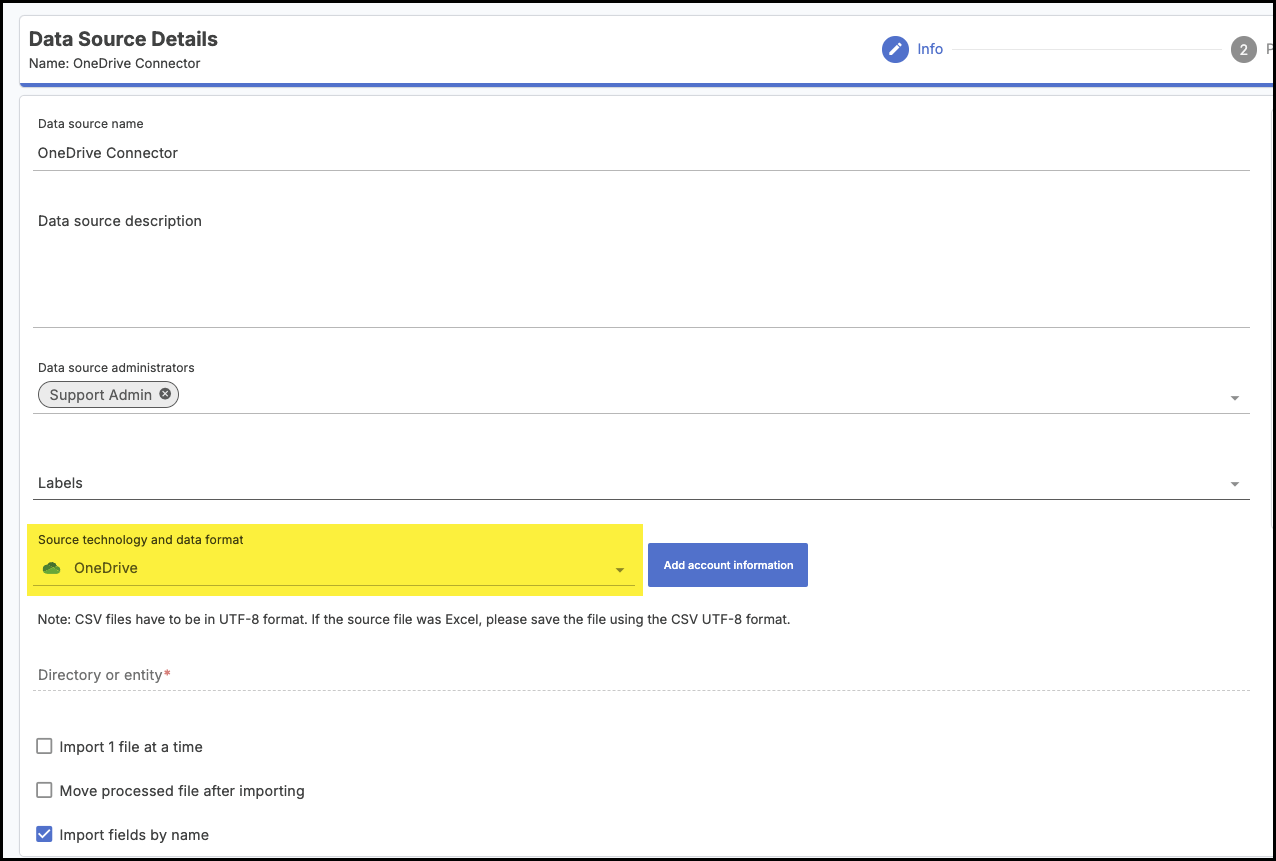This screenshot has width=1276, height=861.
Task: Click the Labels field
Action: pos(641,483)
